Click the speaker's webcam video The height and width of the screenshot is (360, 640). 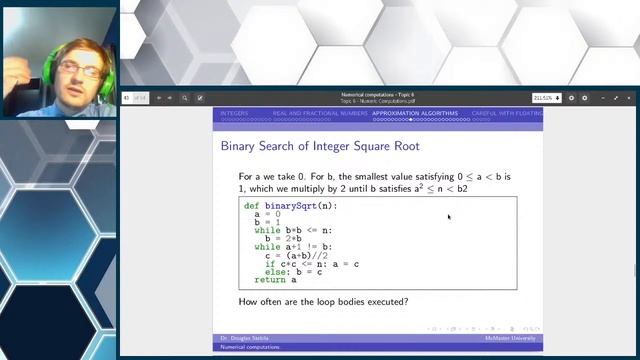point(60,62)
